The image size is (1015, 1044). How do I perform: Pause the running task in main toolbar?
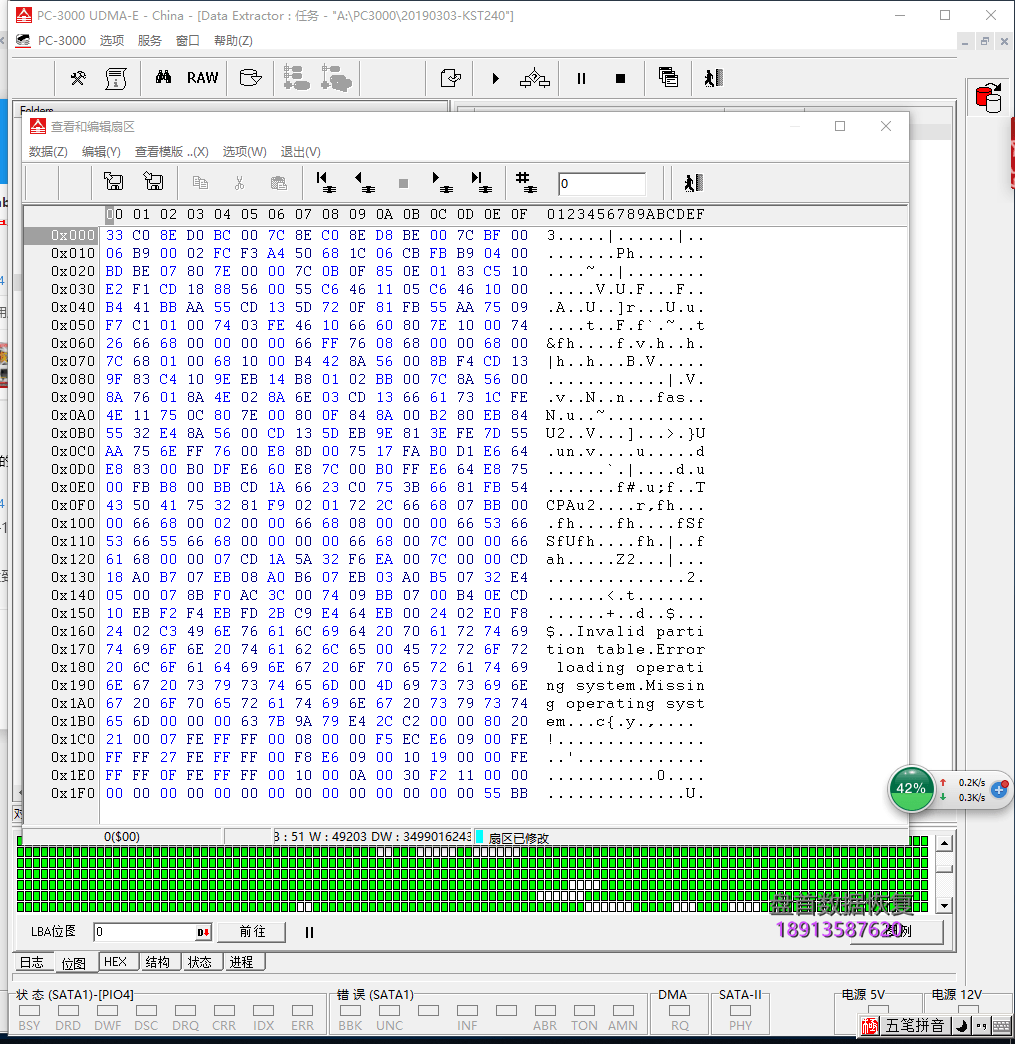click(x=581, y=79)
